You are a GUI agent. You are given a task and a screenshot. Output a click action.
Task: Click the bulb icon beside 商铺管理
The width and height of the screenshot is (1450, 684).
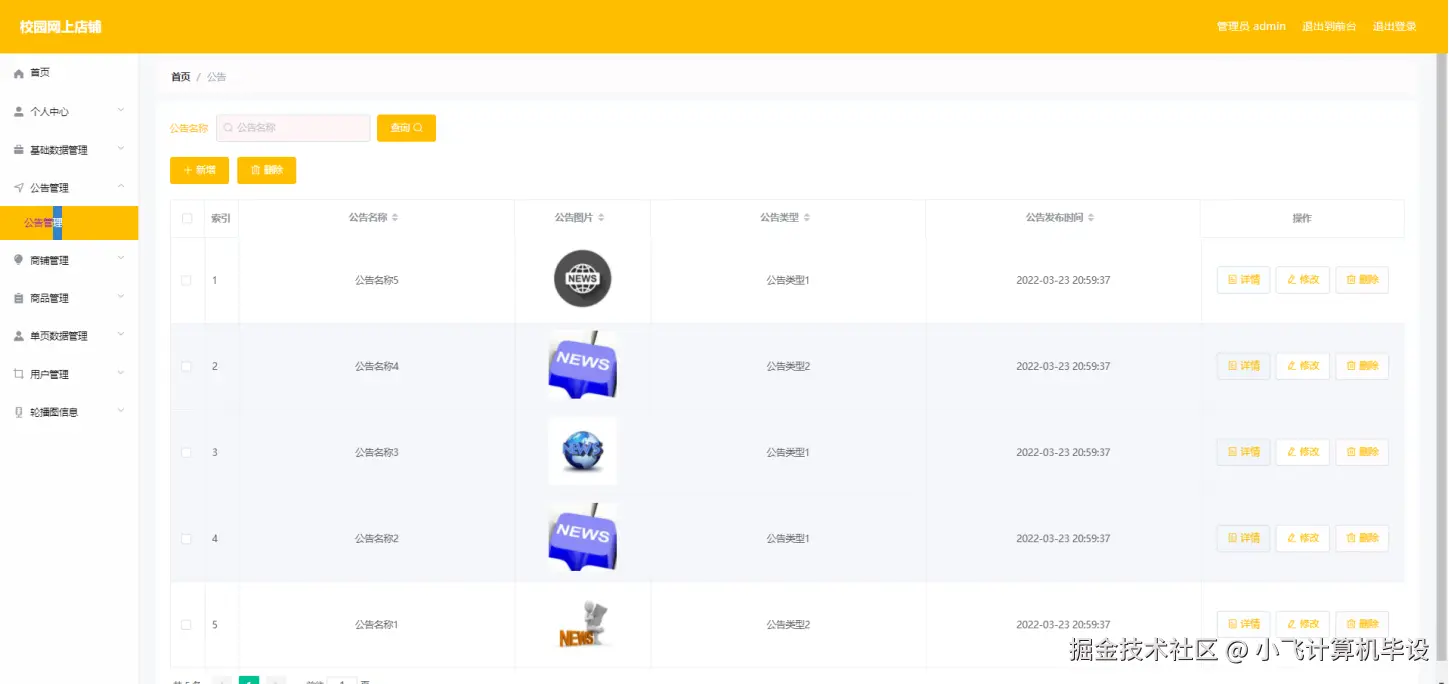click(18, 260)
